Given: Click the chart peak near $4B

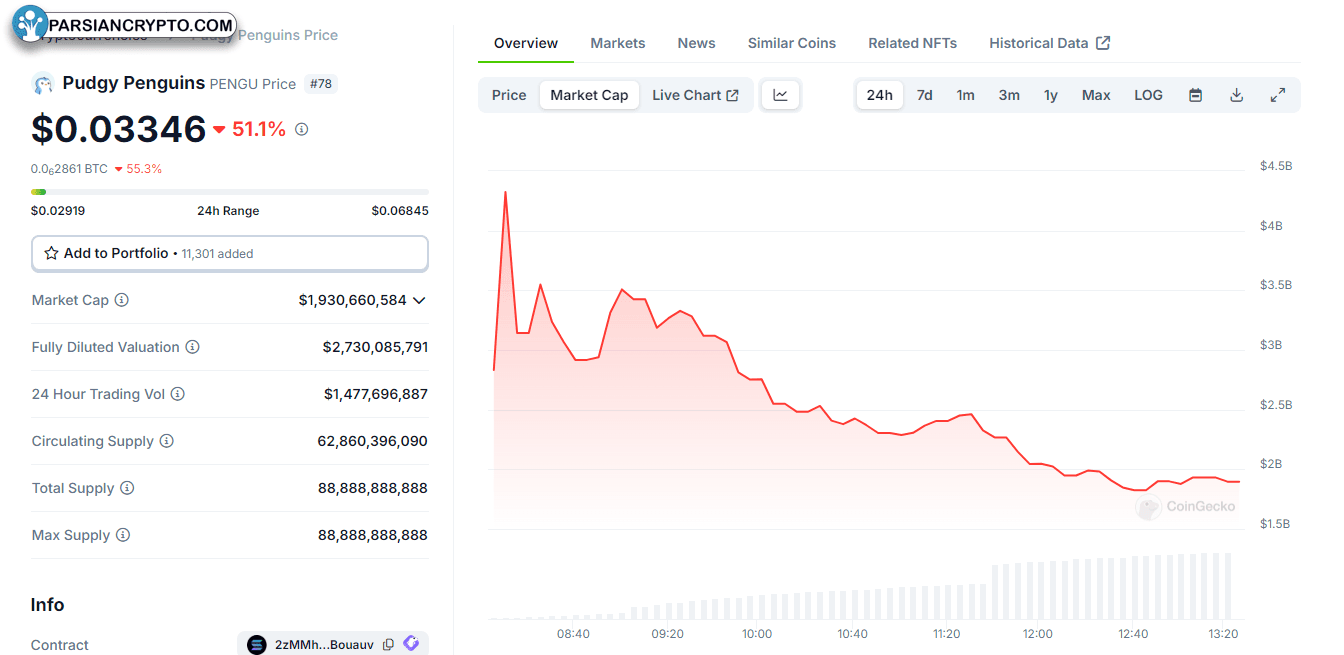Looking at the screenshot, I should pyautogui.click(x=505, y=192).
